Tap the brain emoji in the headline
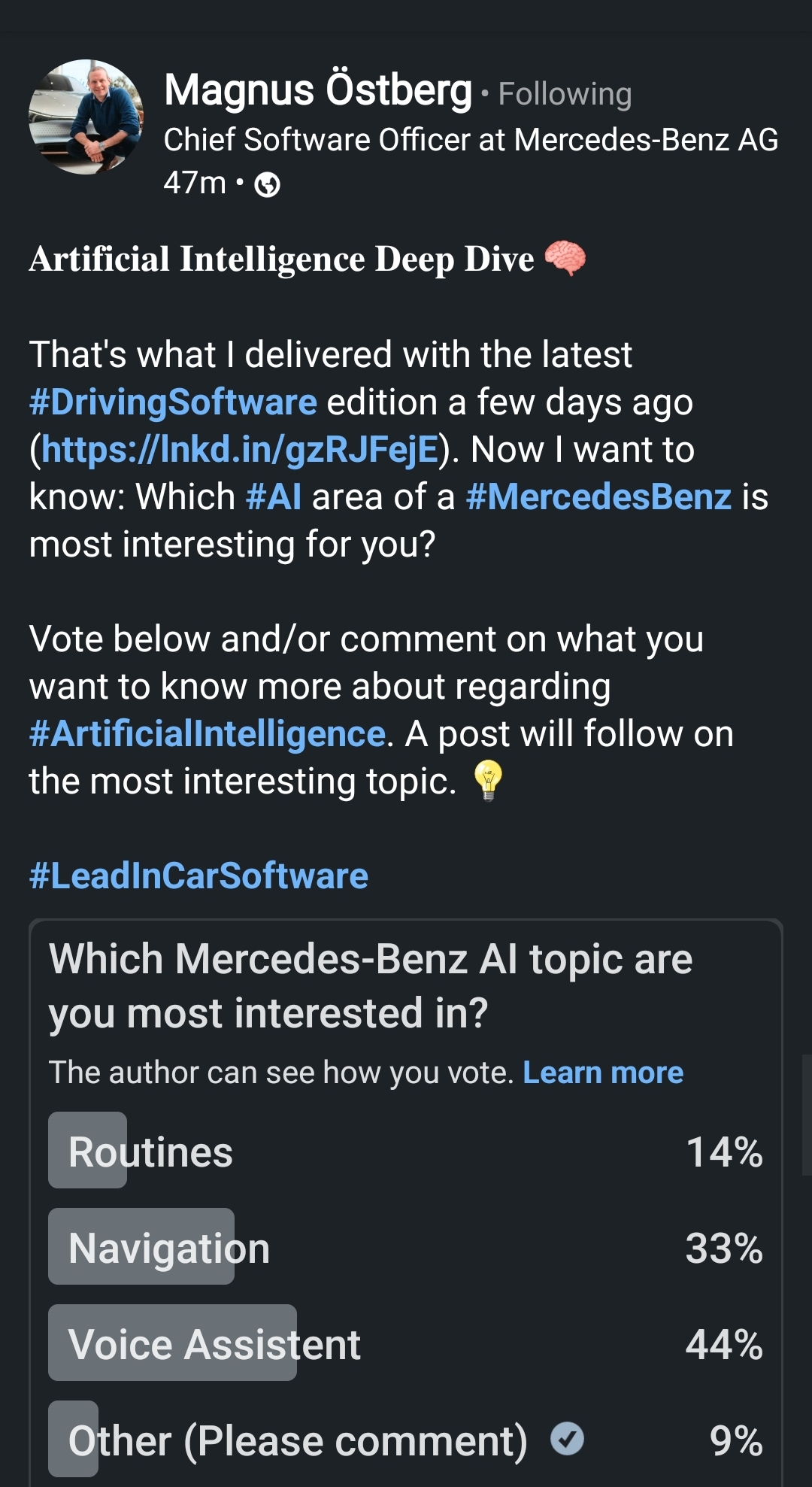Image resolution: width=812 pixels, height=1487 pixels. 565,258
